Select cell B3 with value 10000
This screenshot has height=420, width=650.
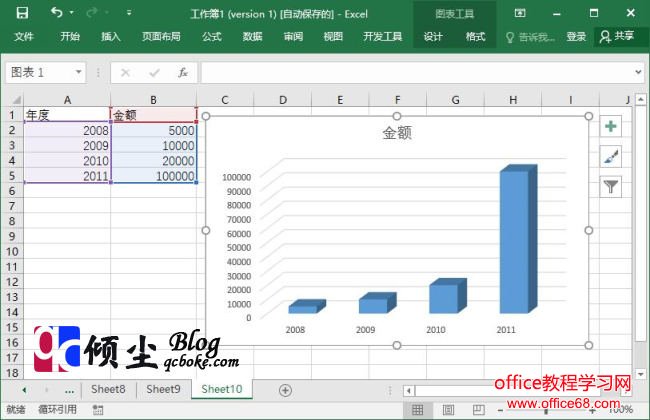153,146
